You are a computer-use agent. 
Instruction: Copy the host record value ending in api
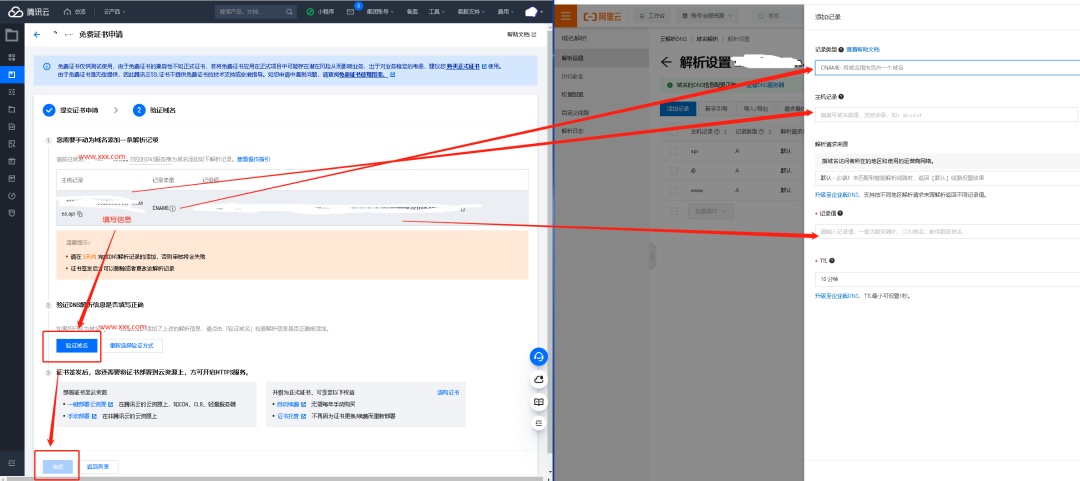tap(80, 214)
